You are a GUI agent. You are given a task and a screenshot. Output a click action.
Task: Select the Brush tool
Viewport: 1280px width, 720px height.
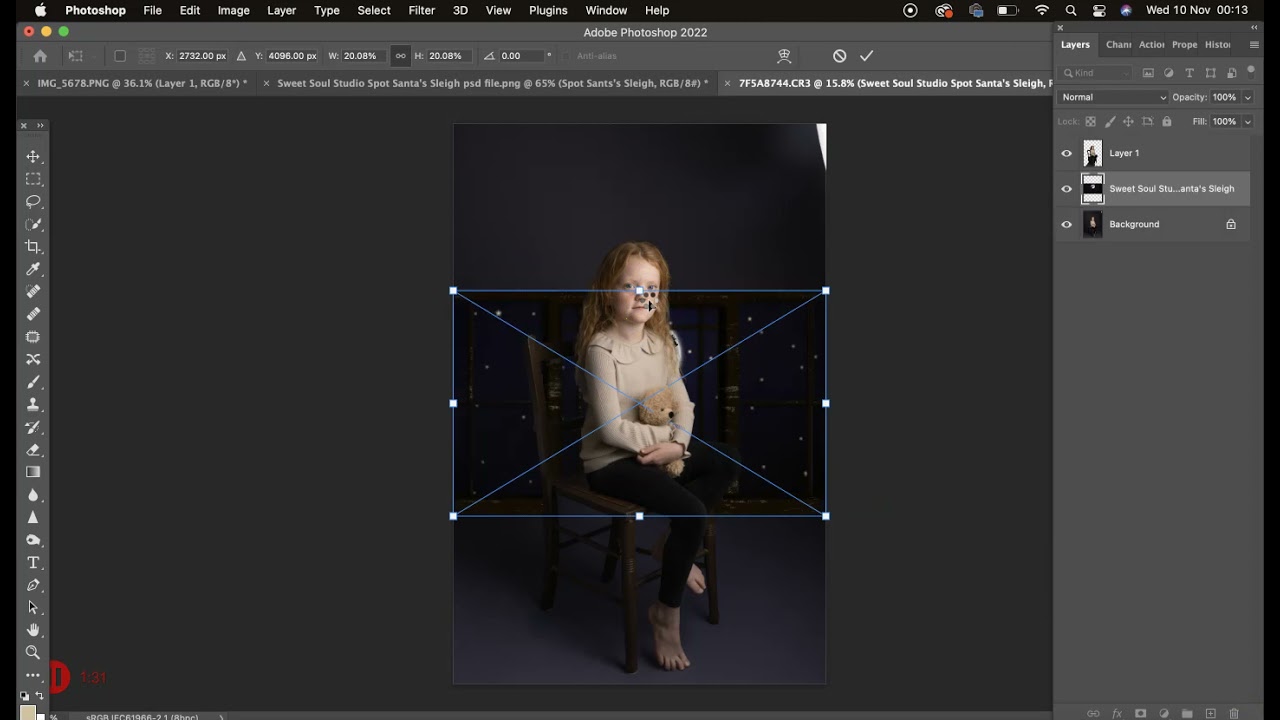(33, 382)
